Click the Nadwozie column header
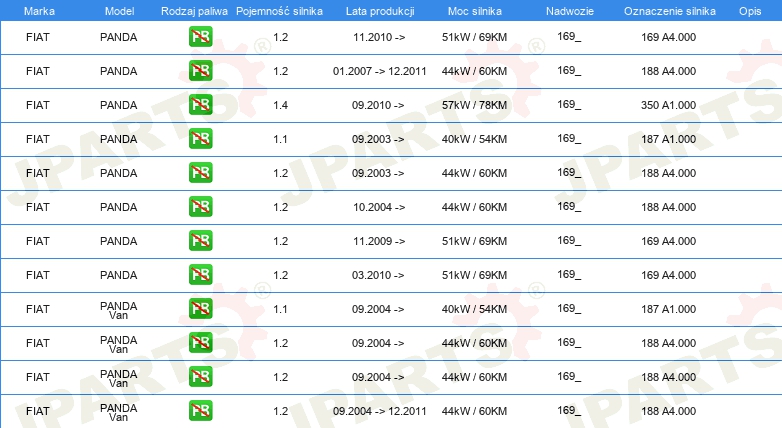The height and width of the screenshot is (428, 782). coord(570,11)
